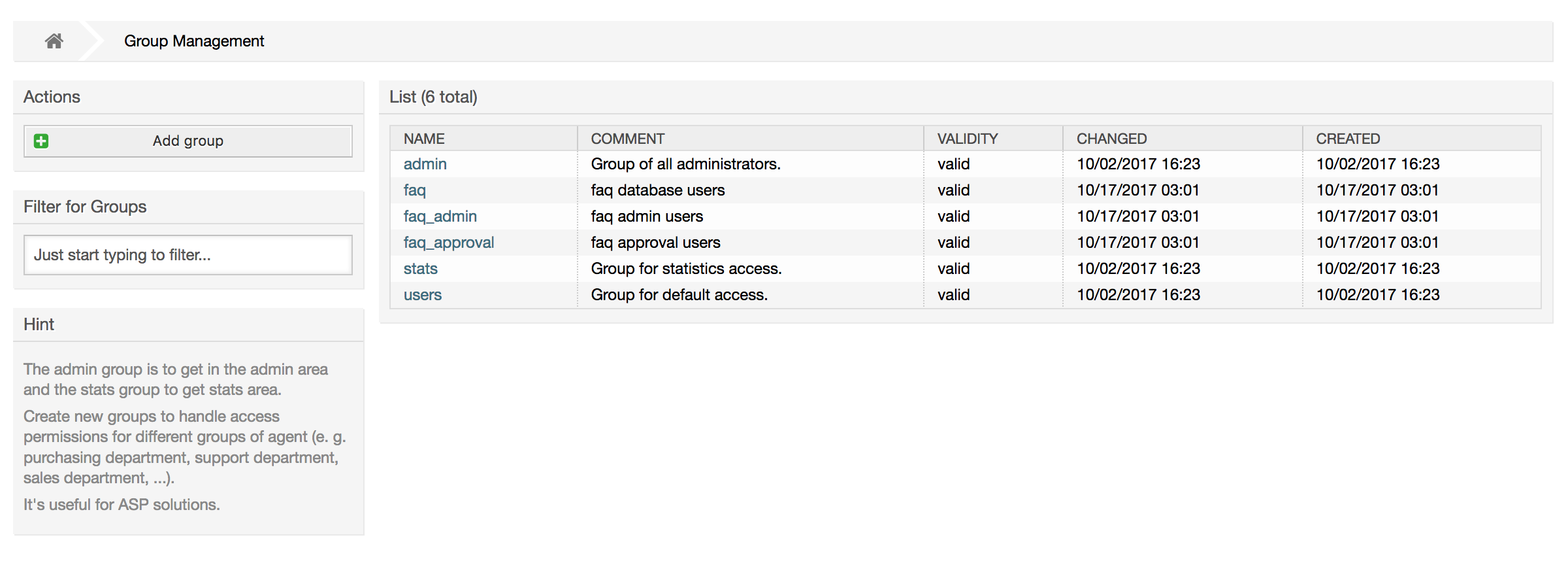Screen dimensions: 1568x563
Task: Click the Hint panel header
Action: pos(39,324)
